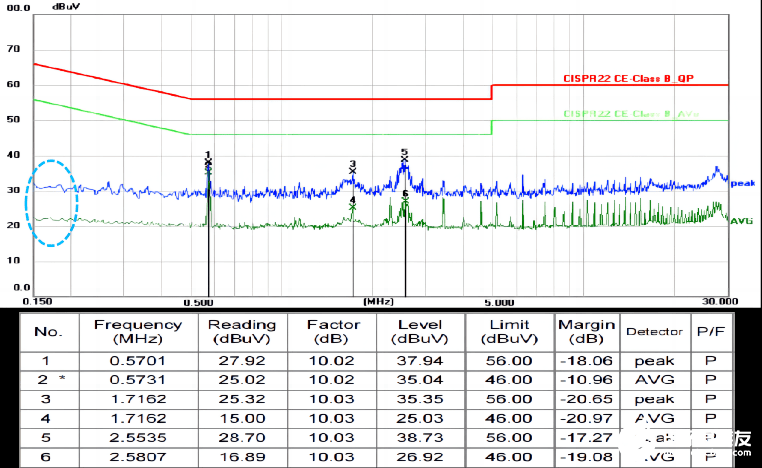Viewport: 762px width, 468px height.
Task: Click the blue 'peak' trace label
Action: (742, 183)
